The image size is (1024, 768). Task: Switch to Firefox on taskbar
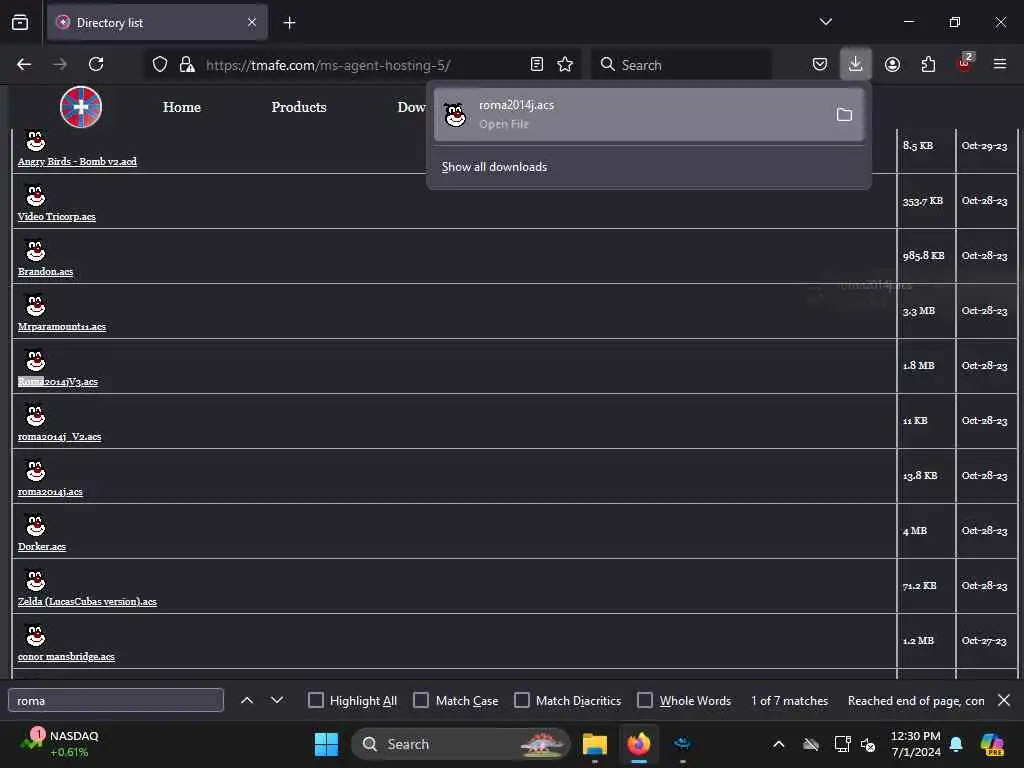(639, 744)
